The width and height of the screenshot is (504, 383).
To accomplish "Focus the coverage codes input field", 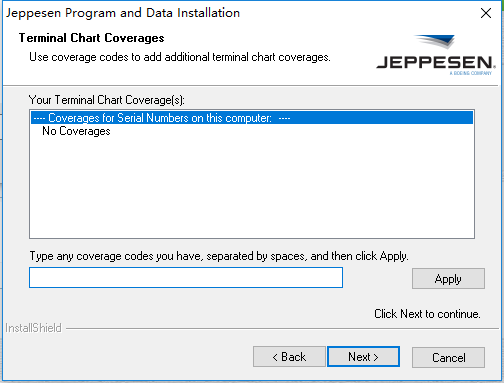I will tap(186, 277).
